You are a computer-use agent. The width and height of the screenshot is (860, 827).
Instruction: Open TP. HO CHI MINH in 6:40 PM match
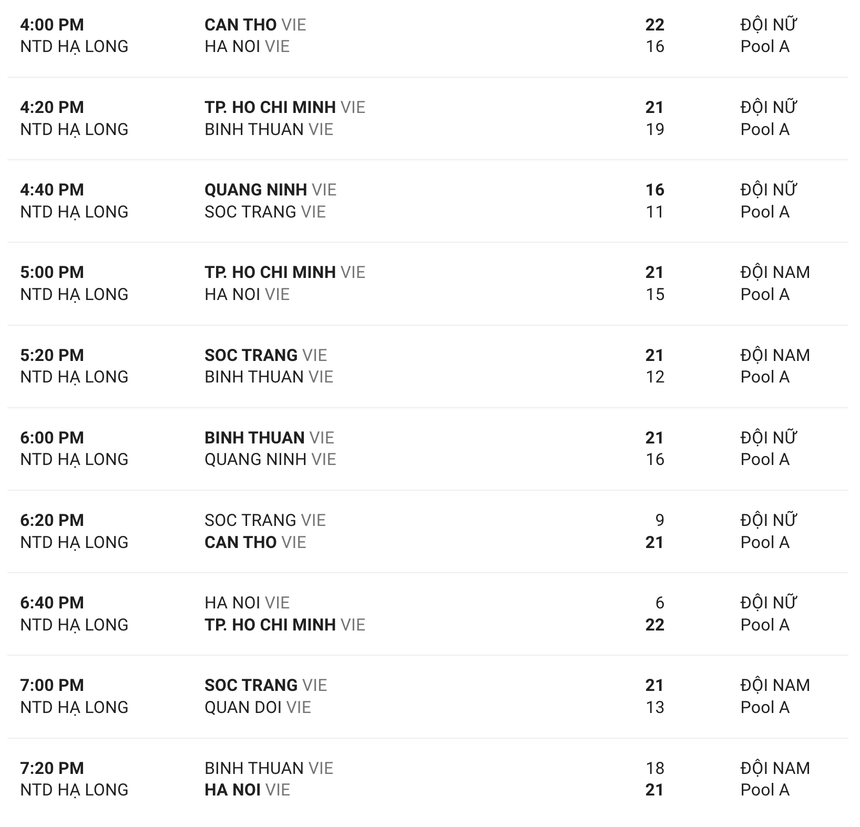[x=270, y=625]
